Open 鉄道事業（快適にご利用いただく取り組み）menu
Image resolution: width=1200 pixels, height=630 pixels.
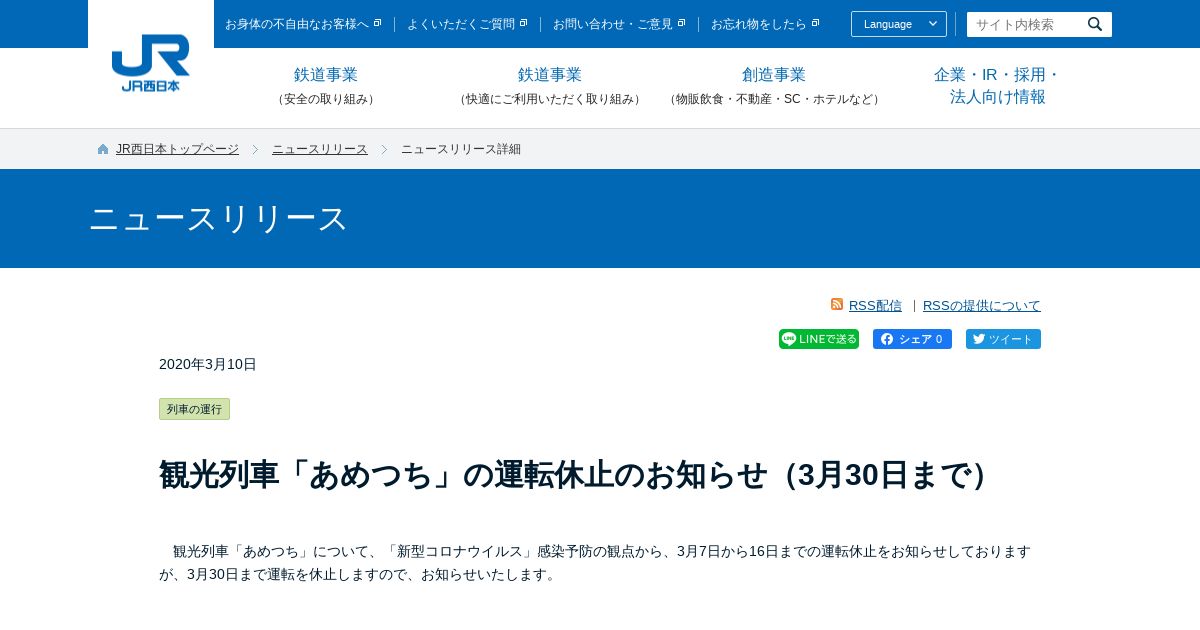(x=550, y=86)
